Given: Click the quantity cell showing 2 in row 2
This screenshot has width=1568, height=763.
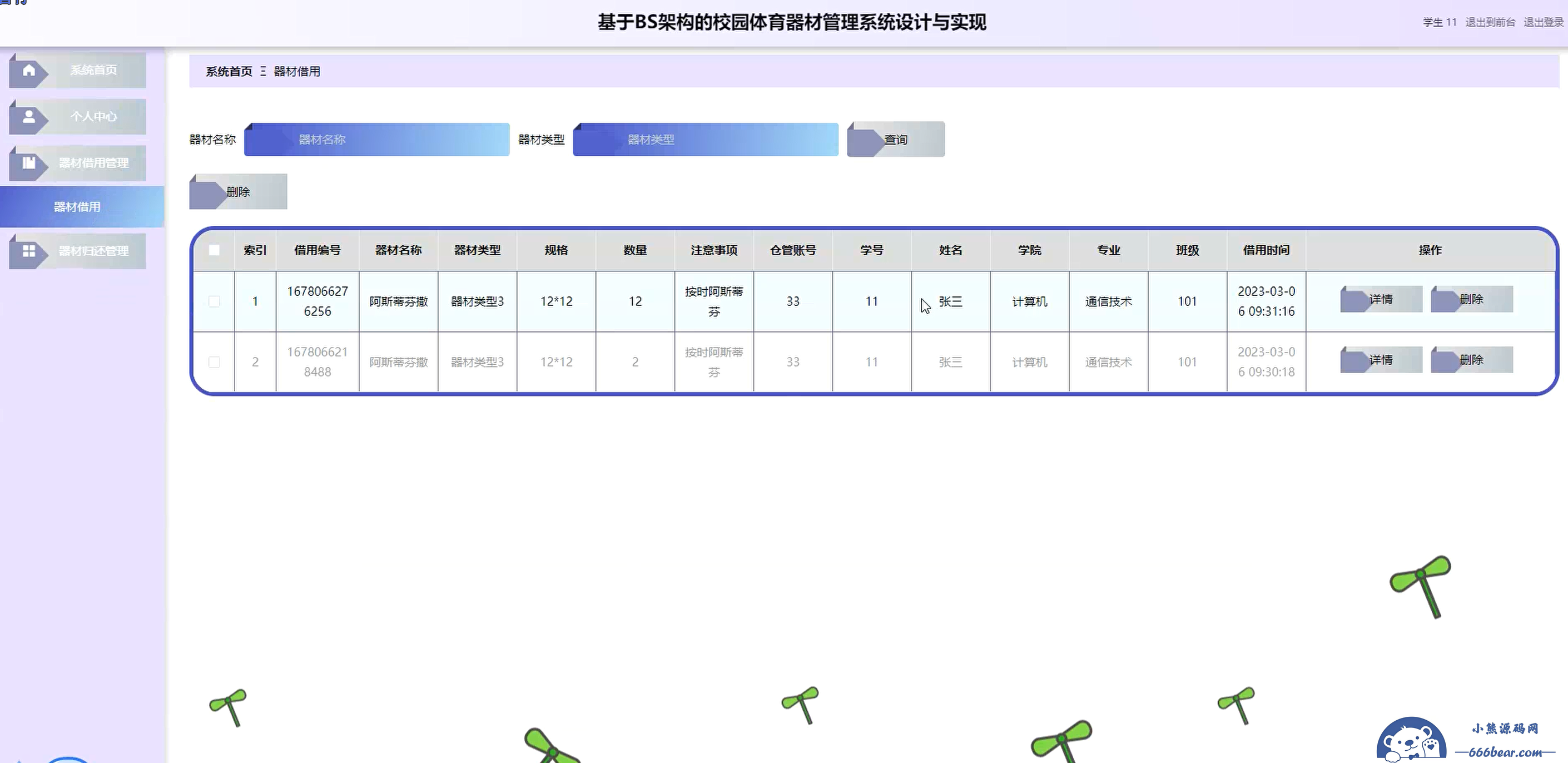Looking at the screenshot, I should click(636, 363).
